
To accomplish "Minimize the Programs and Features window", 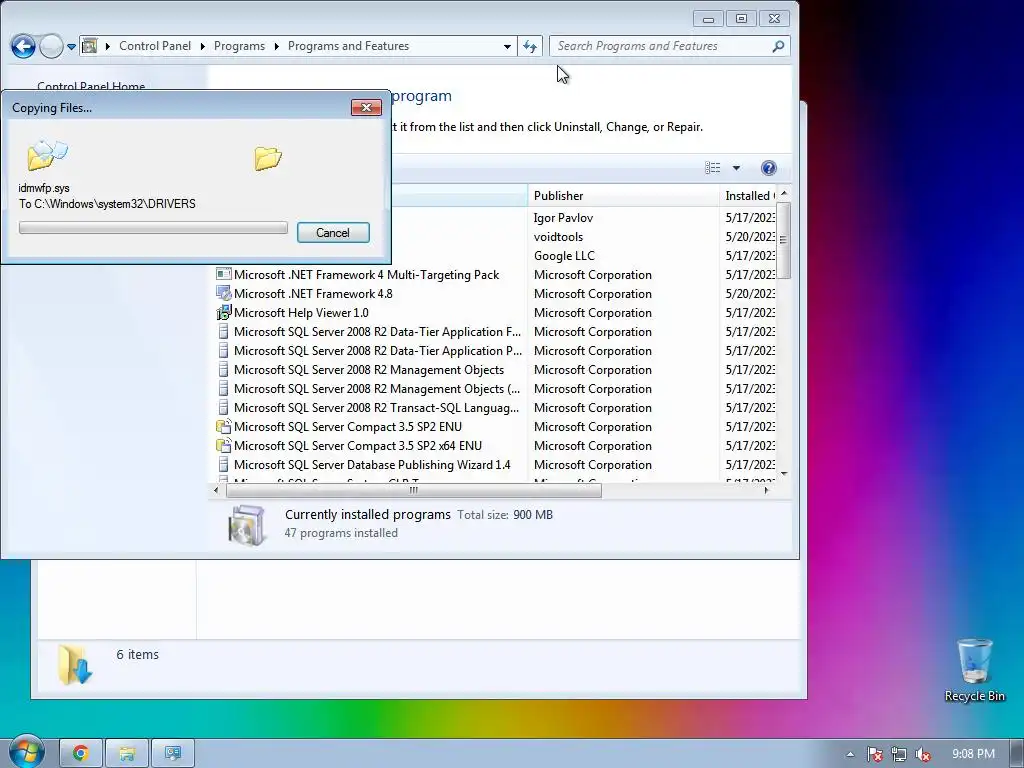I will coord(708,19).
